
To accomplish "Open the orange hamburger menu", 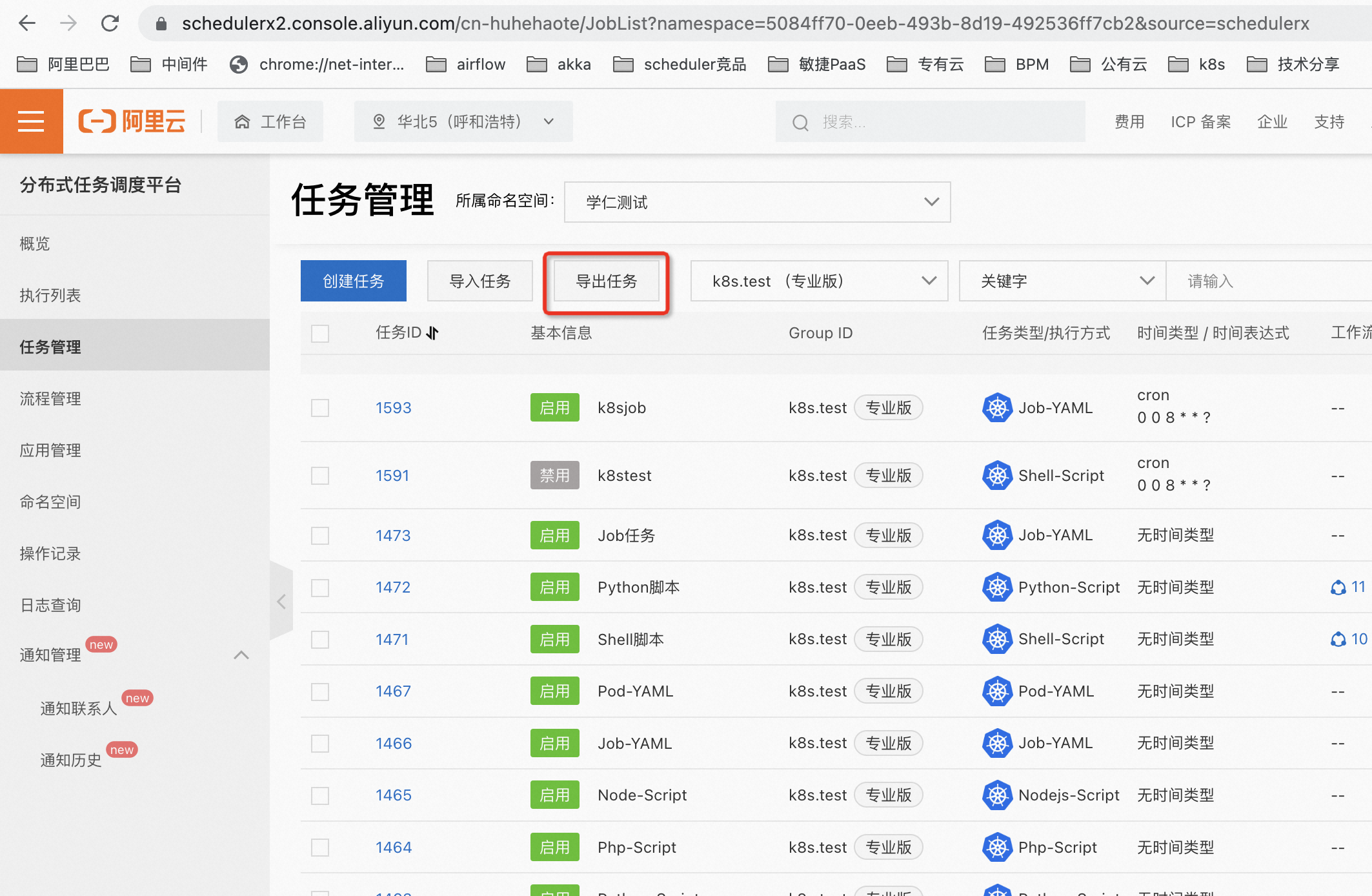I will click(x=31, y=121).
